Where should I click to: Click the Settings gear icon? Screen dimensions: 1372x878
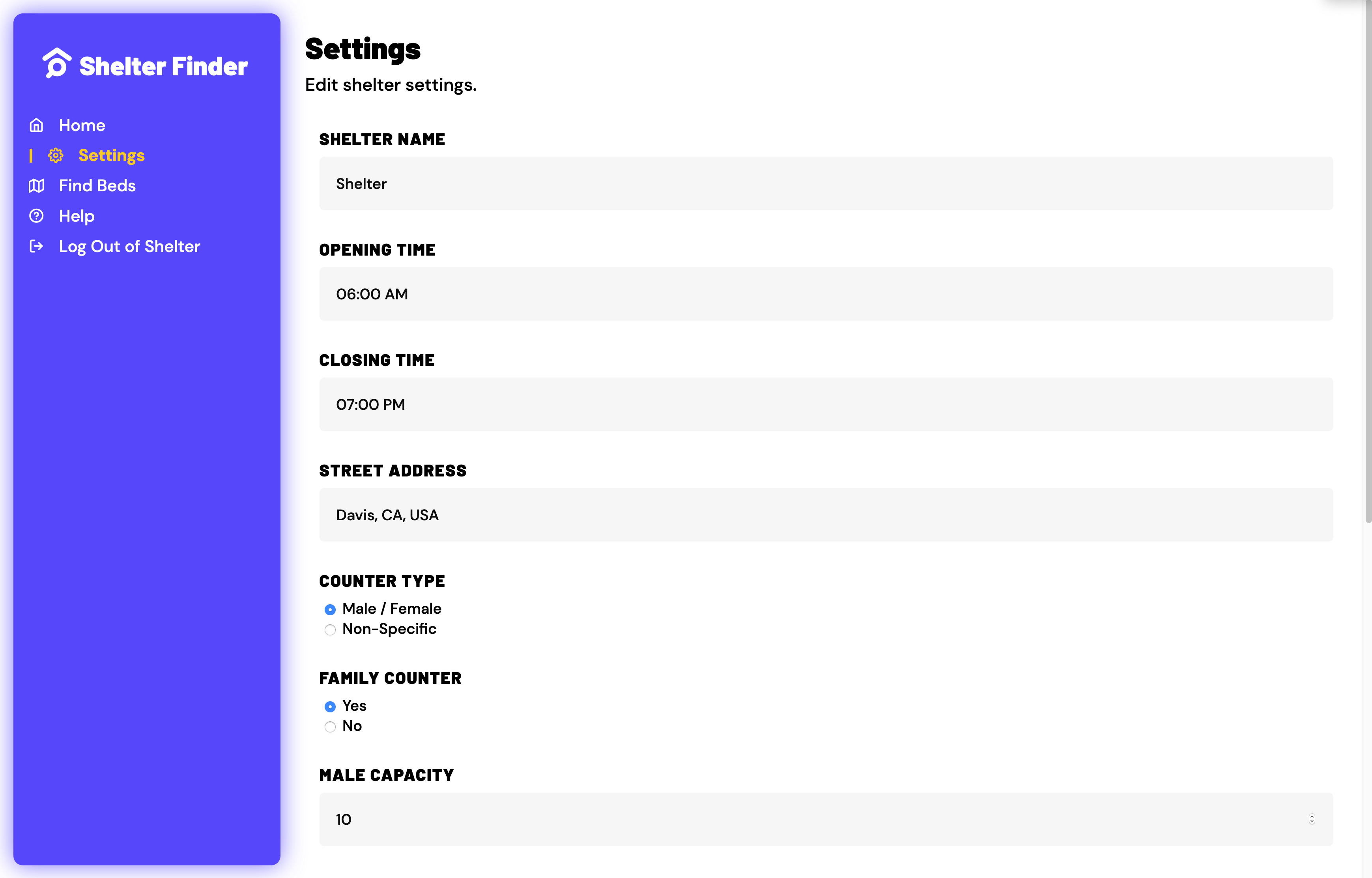[56, 155]
